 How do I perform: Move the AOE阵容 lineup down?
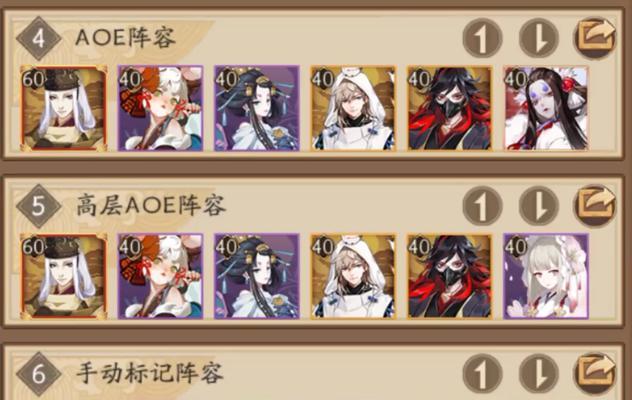point(539,38)
